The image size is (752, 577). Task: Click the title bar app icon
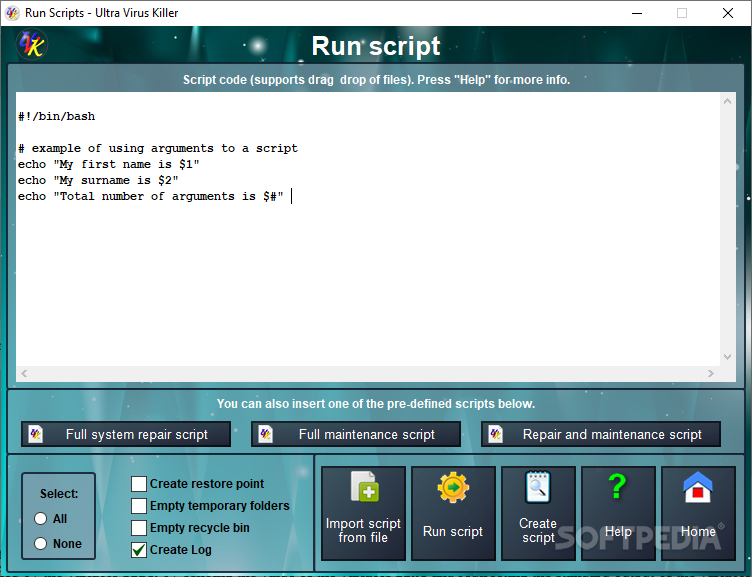[x=12, y=13]
